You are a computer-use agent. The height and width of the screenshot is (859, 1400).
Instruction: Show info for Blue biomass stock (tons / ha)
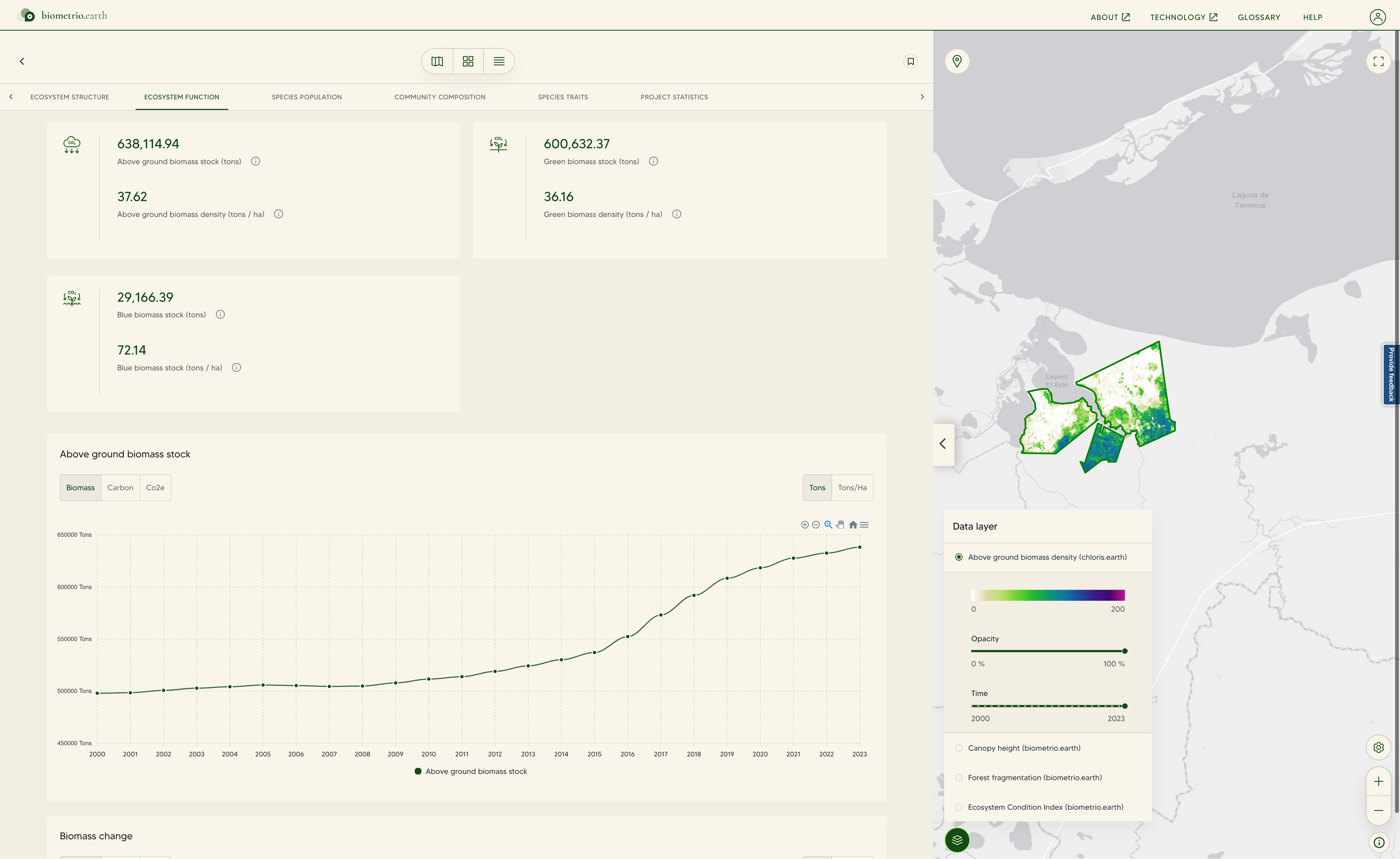tap(236, 368)
